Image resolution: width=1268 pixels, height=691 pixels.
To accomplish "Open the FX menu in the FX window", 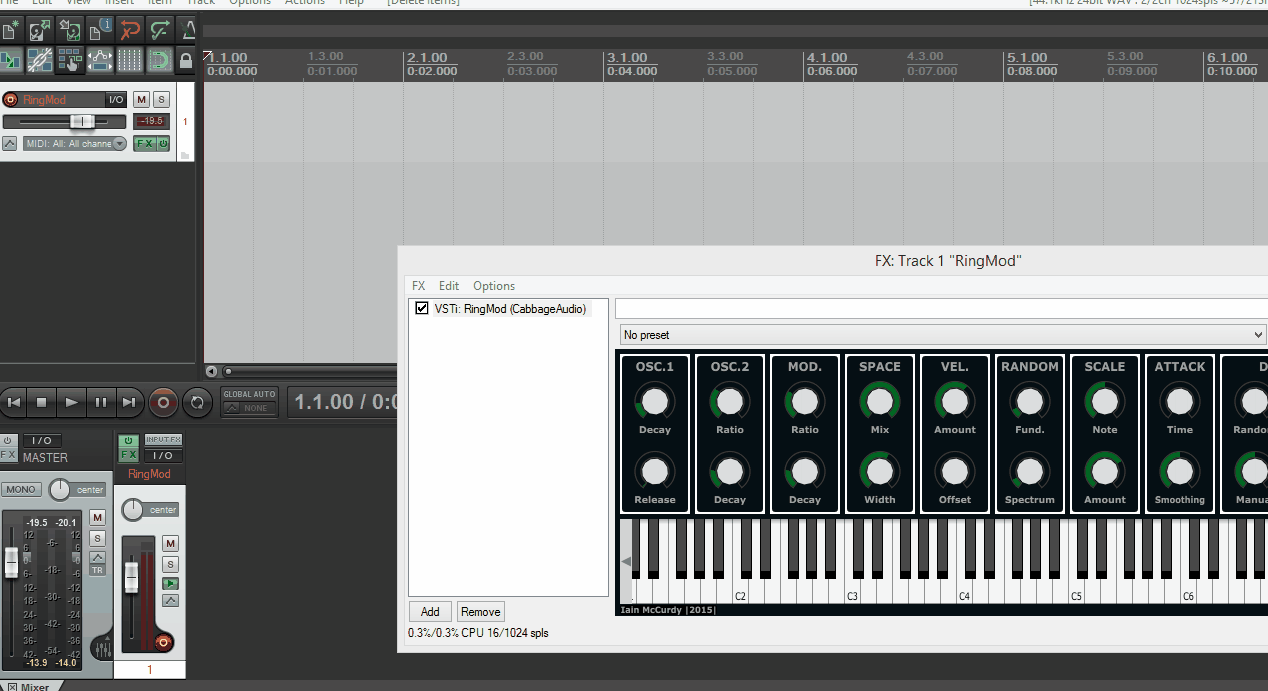I will coord(419,286).
